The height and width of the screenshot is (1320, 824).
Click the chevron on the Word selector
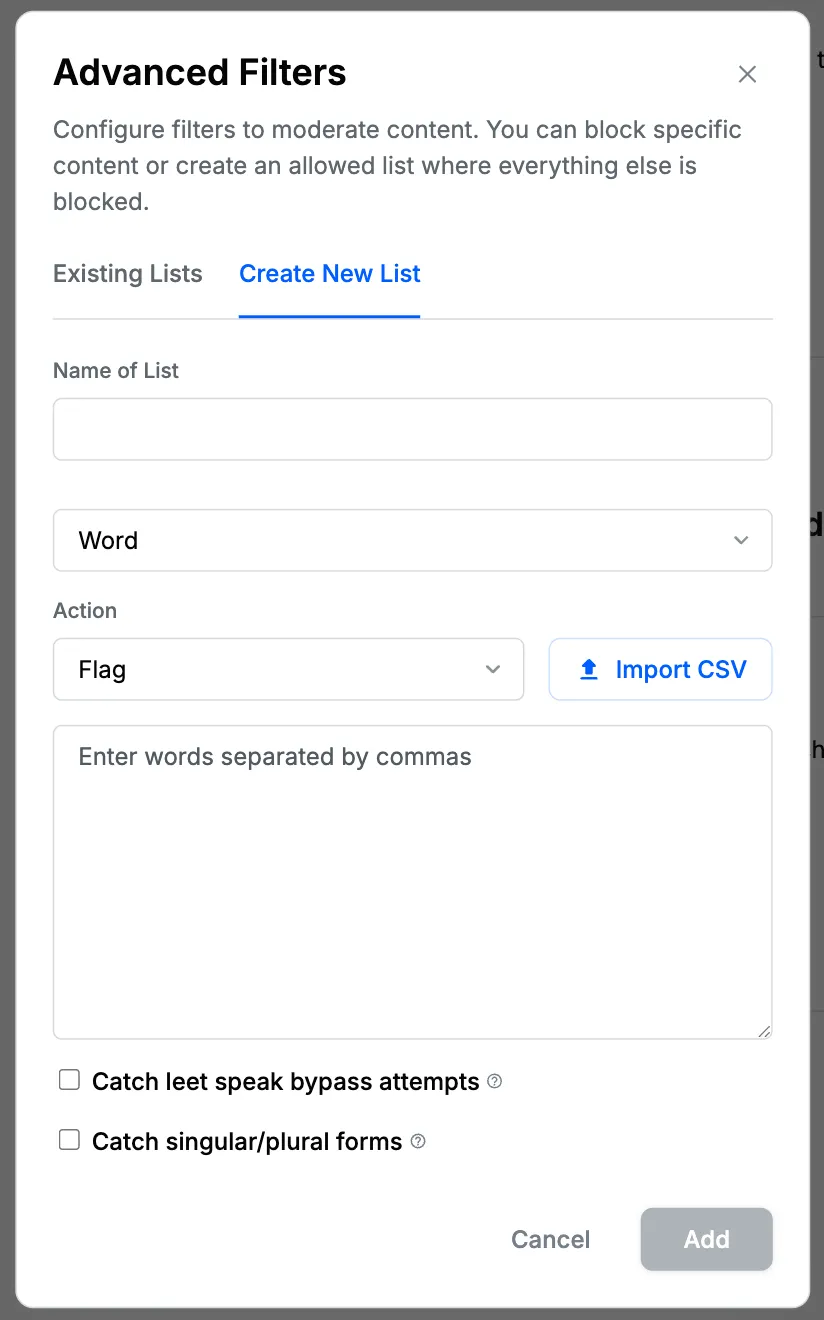(x=741, y=540)
